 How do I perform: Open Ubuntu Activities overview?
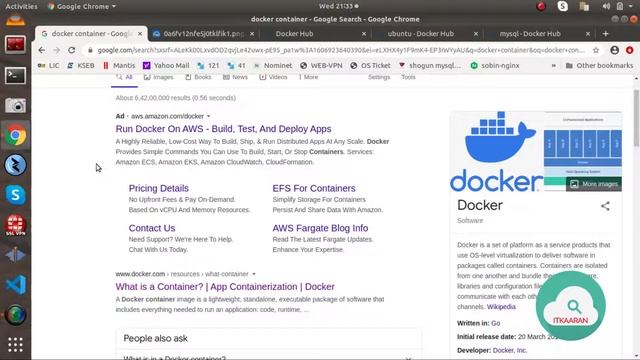point(21,7)
